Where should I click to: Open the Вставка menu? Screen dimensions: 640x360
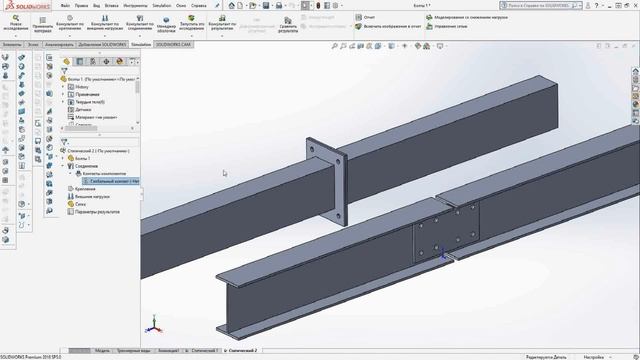[x=111, y=6]
